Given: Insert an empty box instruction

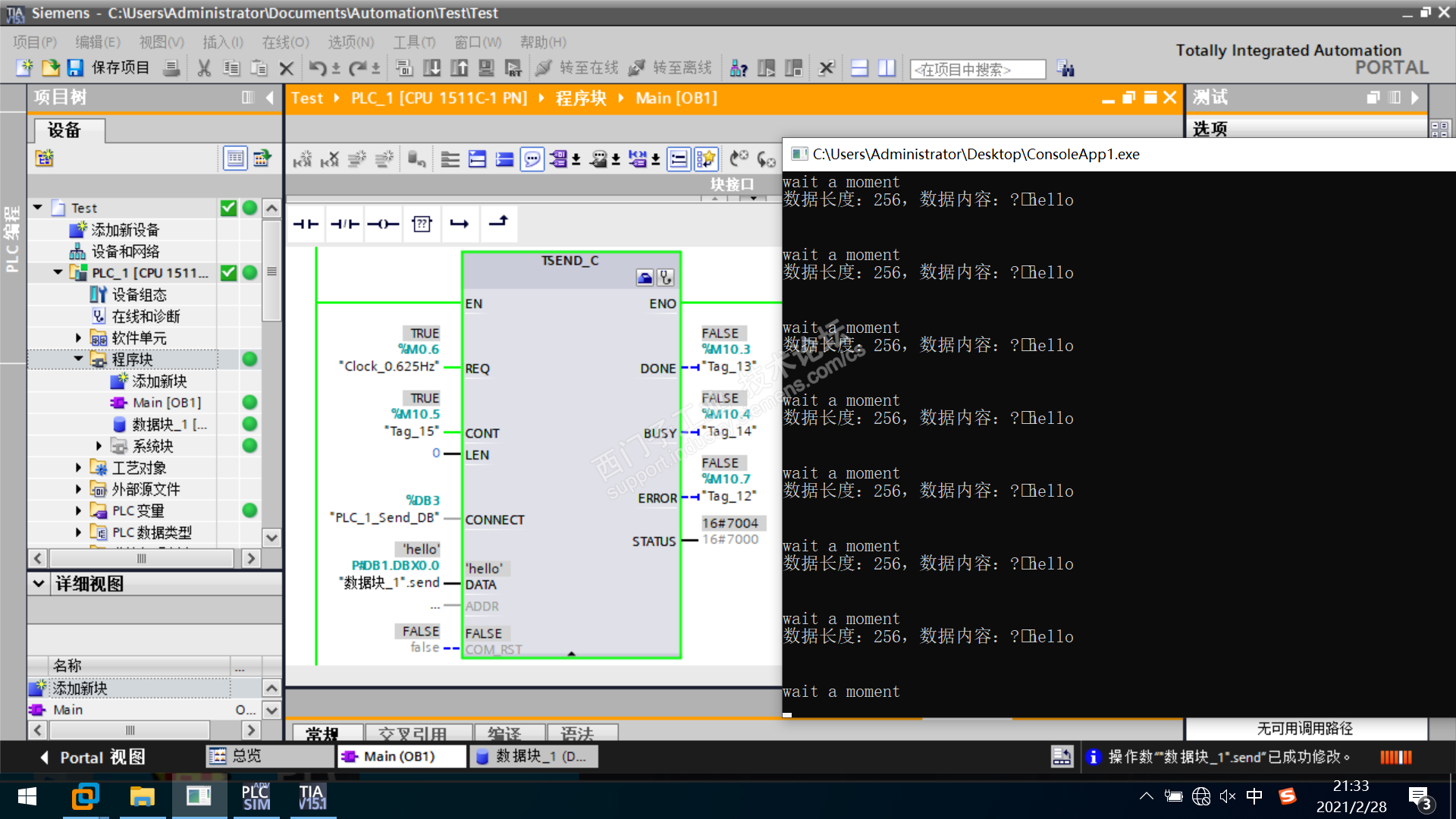Looking at the screenshot, I should (422, 224).
